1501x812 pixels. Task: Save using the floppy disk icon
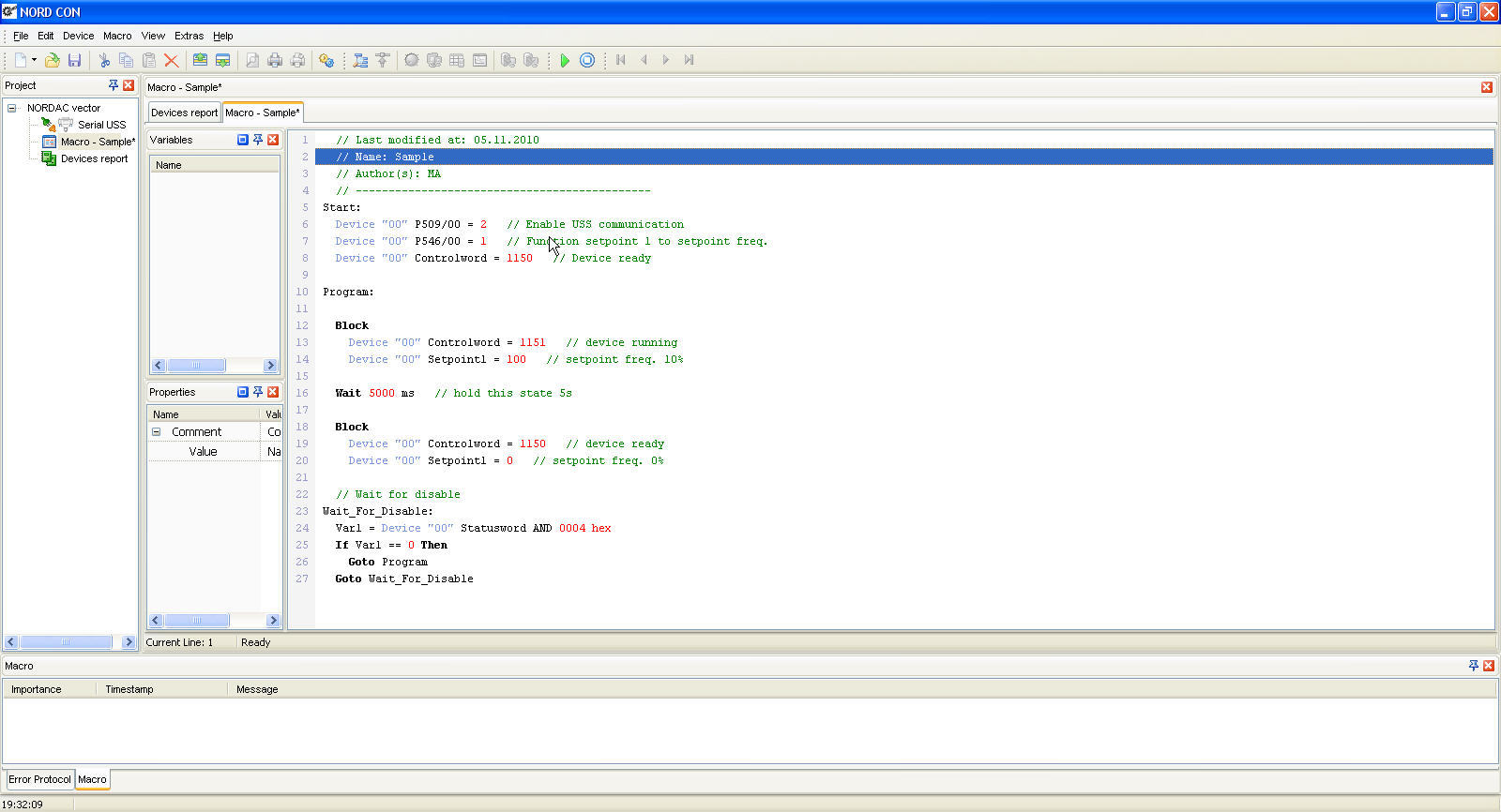tap(75, 60)
